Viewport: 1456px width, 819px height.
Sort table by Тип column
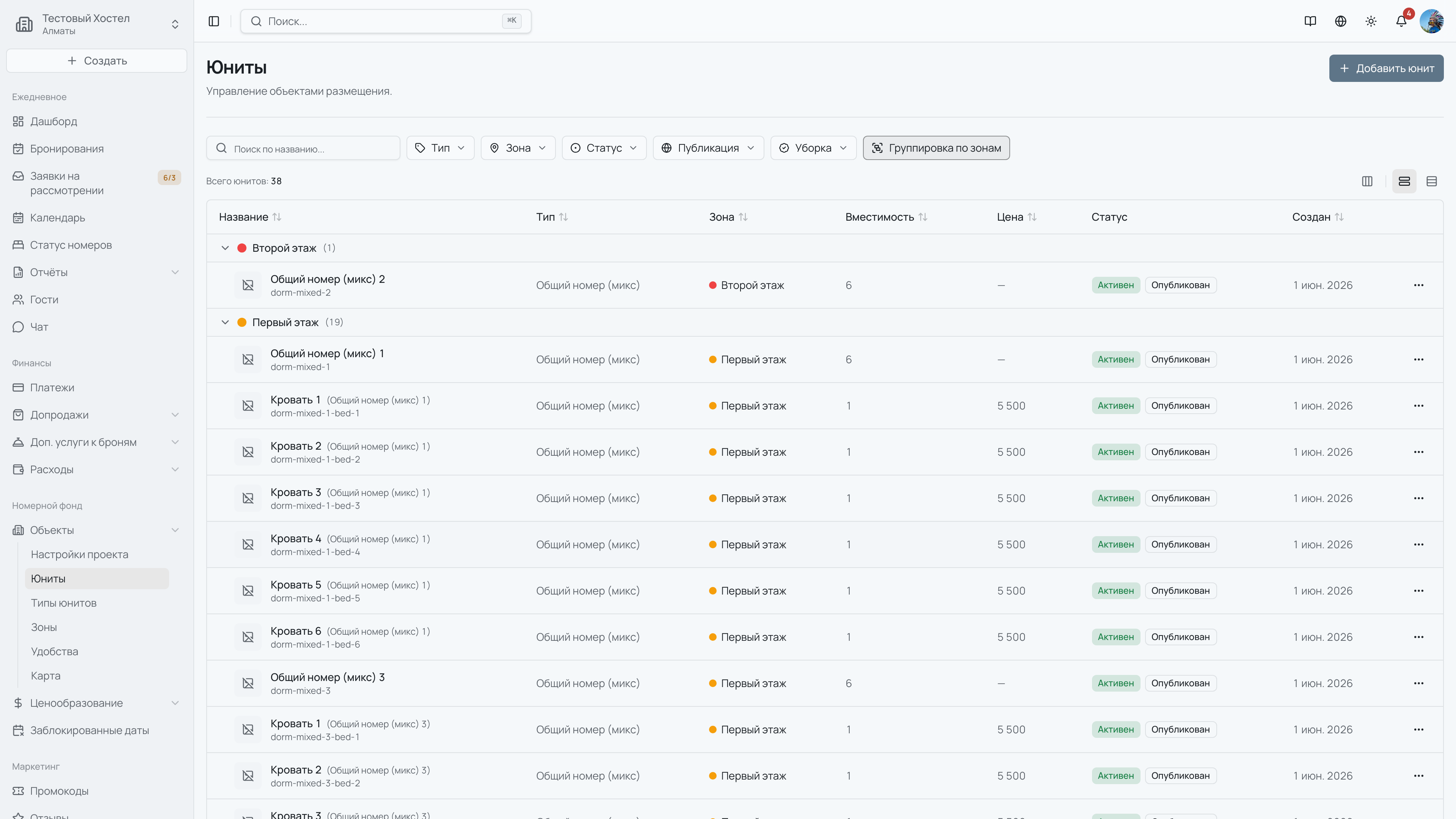(x=552, y=217)
